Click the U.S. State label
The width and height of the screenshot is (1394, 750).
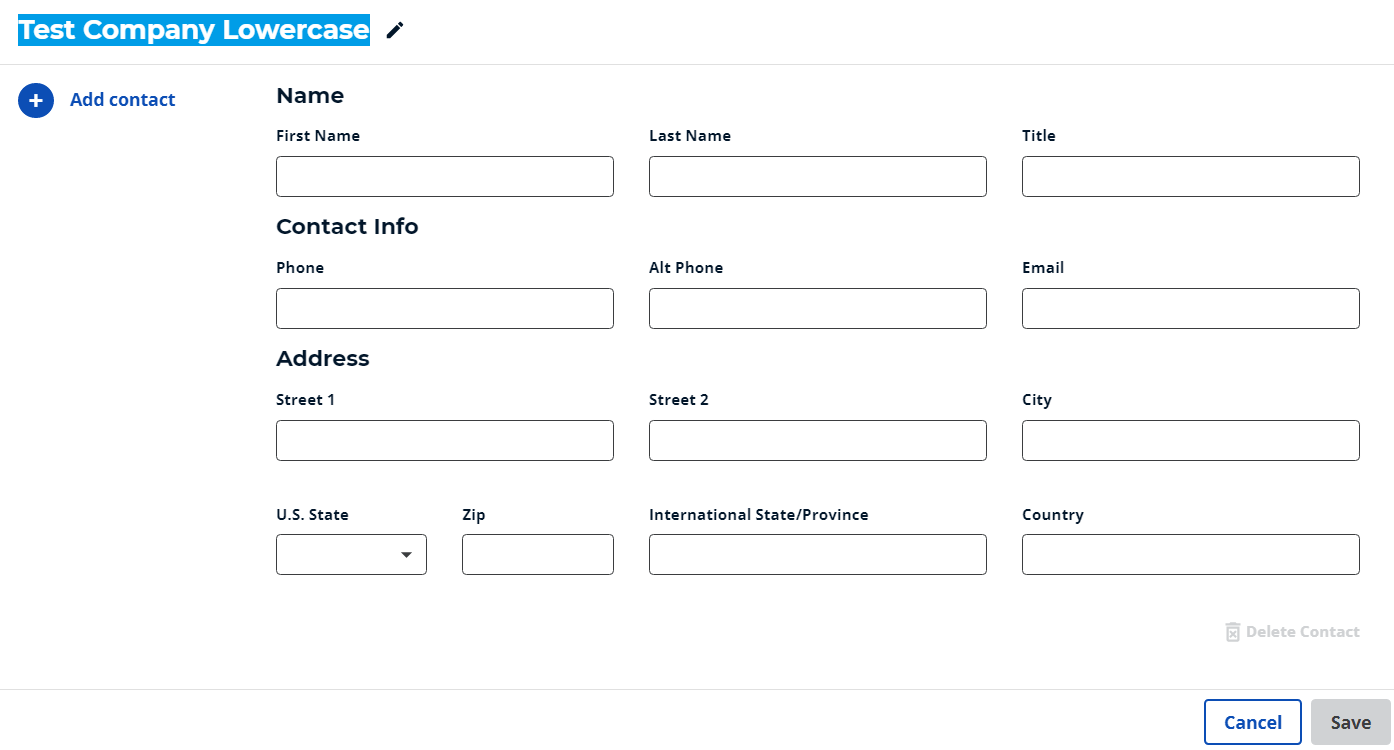[x=313, y=515]
